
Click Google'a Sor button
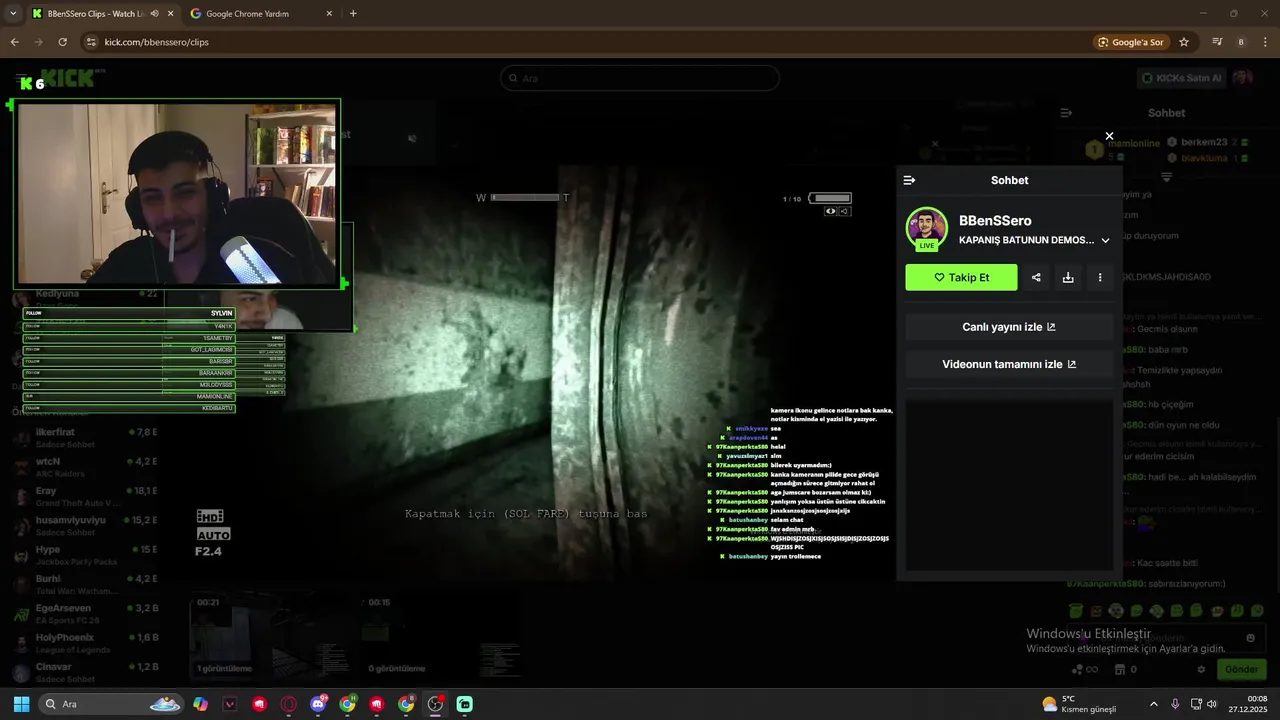click(x=1131, y=42)
